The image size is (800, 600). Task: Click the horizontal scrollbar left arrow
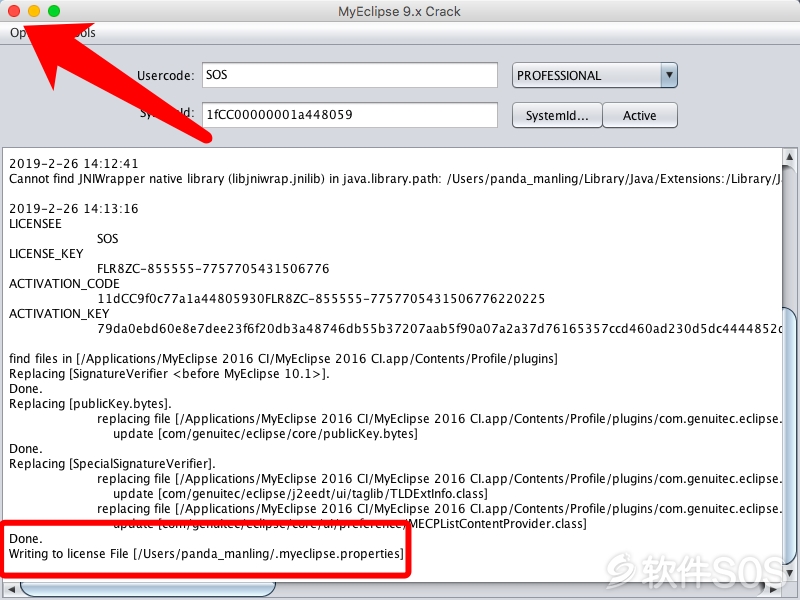(11, 589)
